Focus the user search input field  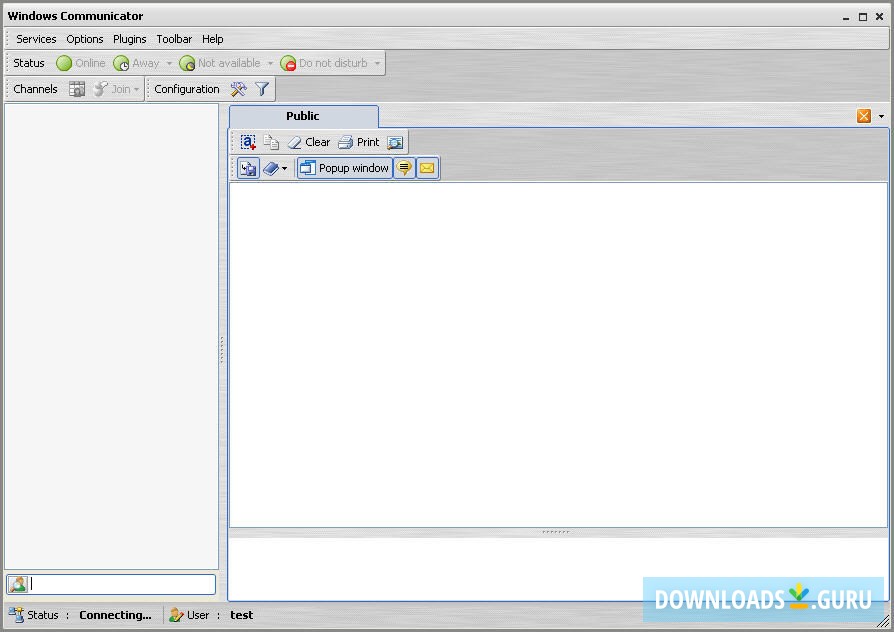[122, 584]
